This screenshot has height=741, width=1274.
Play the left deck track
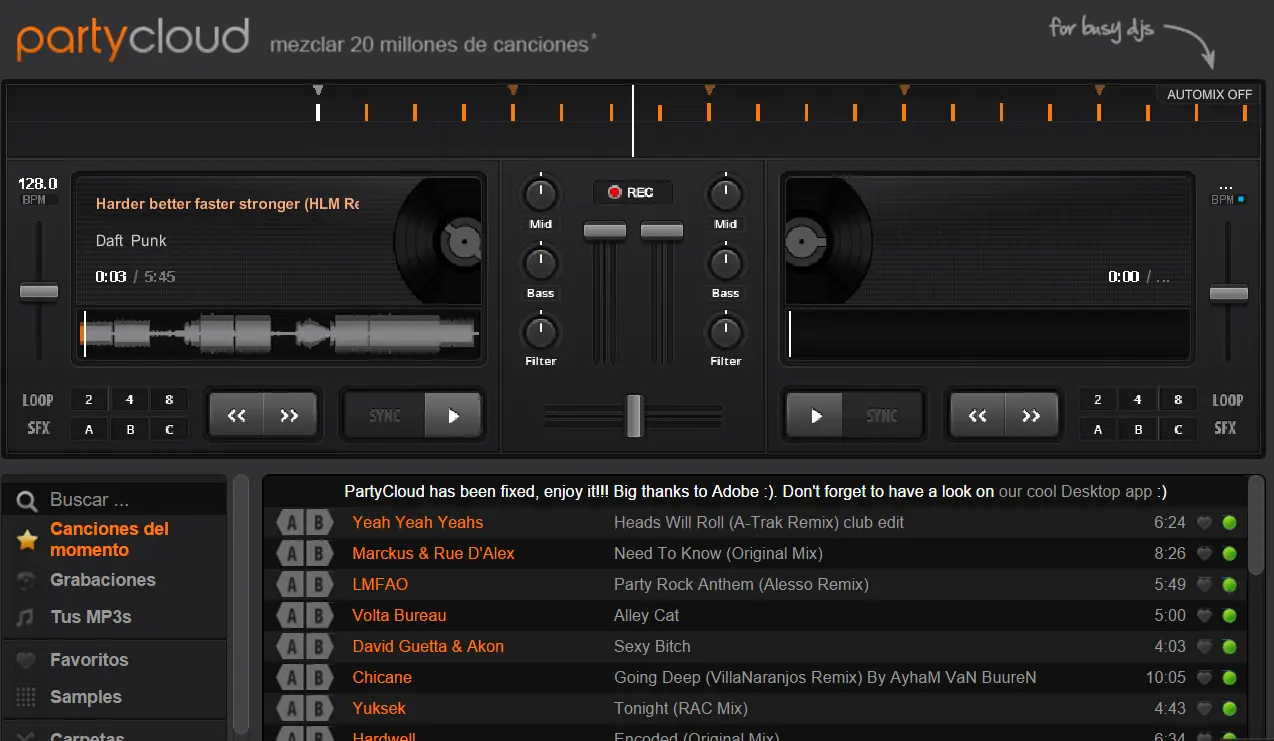click(453, 415)
